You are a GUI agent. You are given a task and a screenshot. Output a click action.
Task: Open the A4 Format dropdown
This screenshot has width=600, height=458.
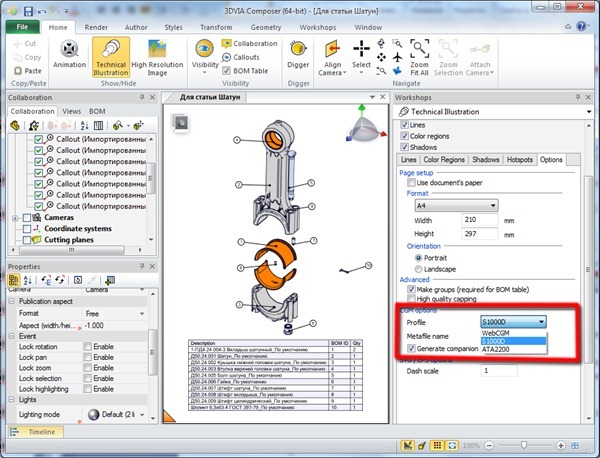pyautogui.click(x=456, y=205)
